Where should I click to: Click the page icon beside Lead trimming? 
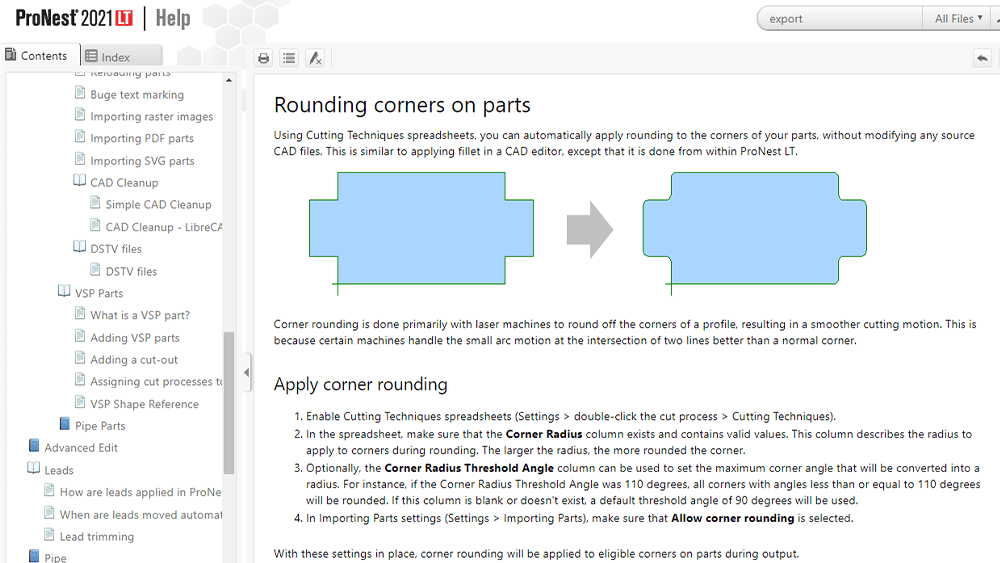point(50,536)
